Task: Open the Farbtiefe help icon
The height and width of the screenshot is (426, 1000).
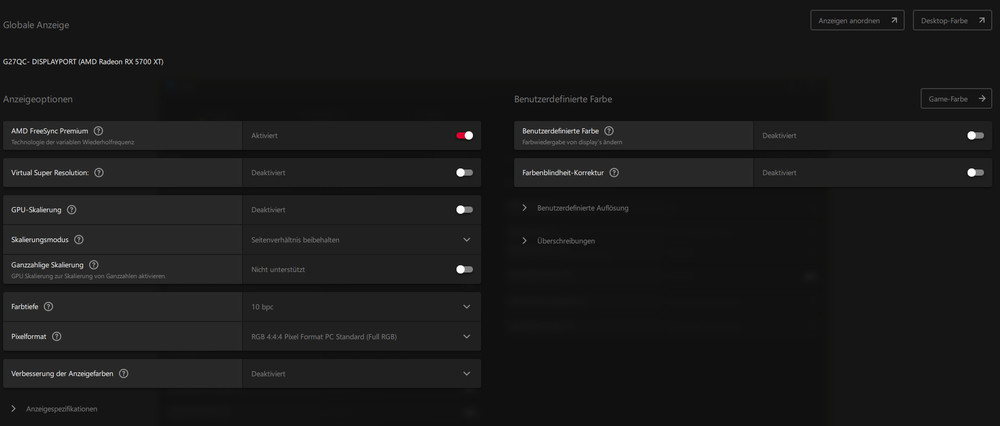Action: point(48,307)
